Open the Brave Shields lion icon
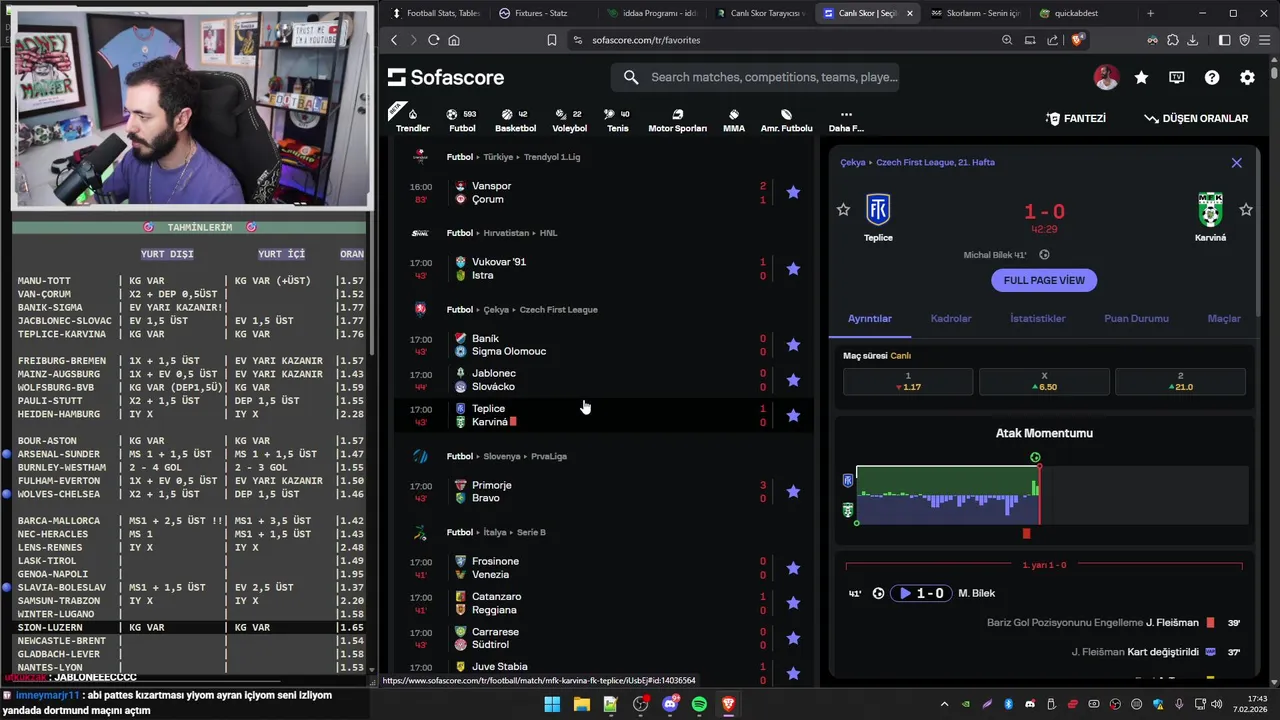The height and width of the screenshot is (720, 1280). [1077, 40]
